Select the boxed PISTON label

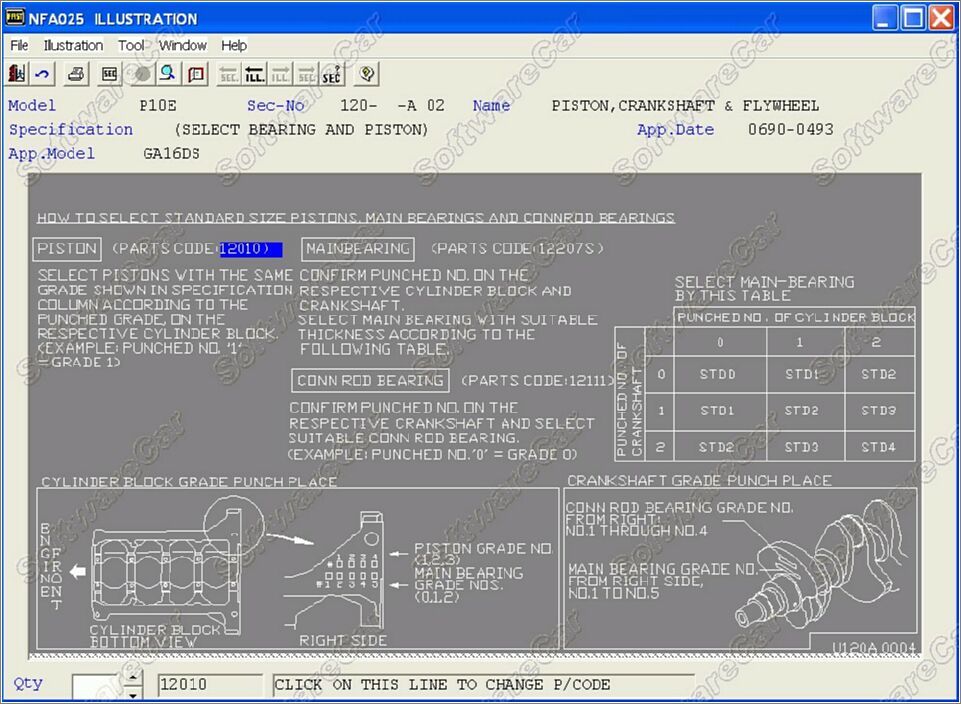(68, 249)
